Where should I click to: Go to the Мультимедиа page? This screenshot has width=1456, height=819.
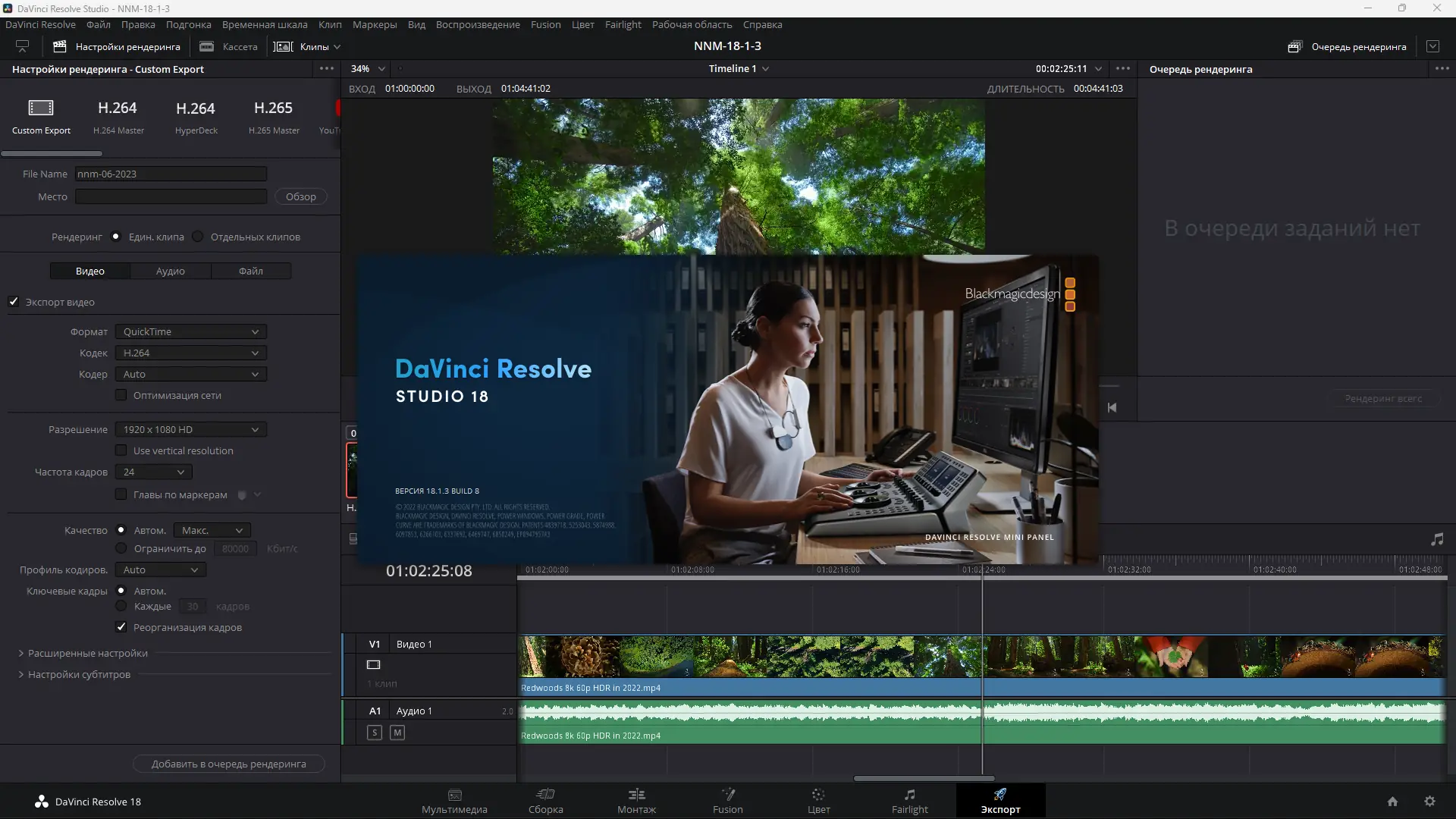(454, 802)
